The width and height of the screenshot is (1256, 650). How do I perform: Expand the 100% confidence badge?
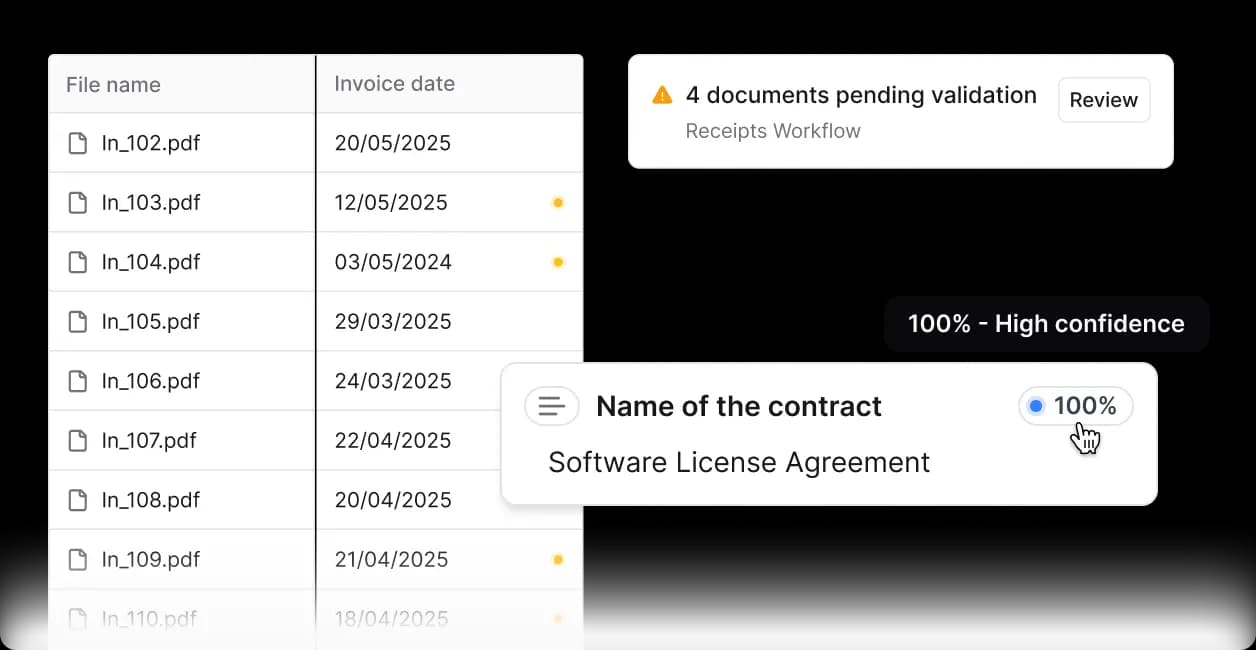click(1075, 406)
